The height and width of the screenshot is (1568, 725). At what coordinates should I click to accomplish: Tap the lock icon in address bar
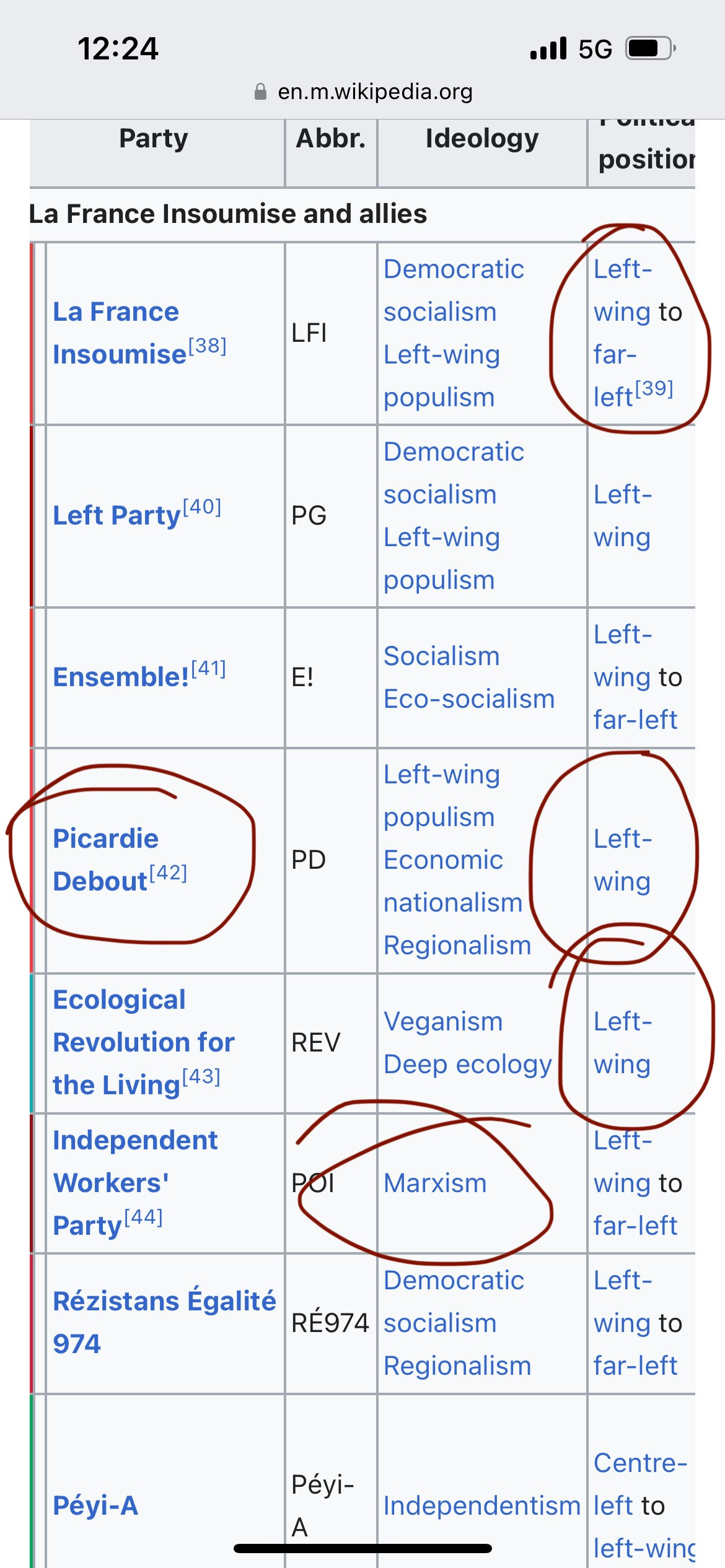coord(260,92)
